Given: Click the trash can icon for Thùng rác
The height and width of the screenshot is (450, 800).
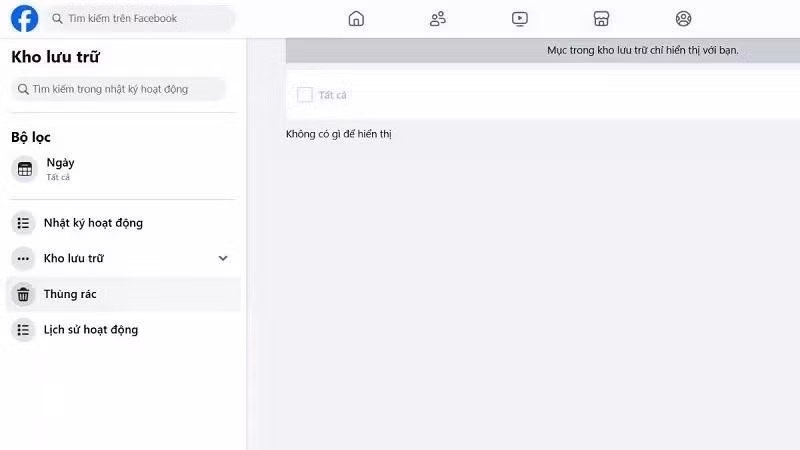Looking at the screenshot, I should coord(24,294).
